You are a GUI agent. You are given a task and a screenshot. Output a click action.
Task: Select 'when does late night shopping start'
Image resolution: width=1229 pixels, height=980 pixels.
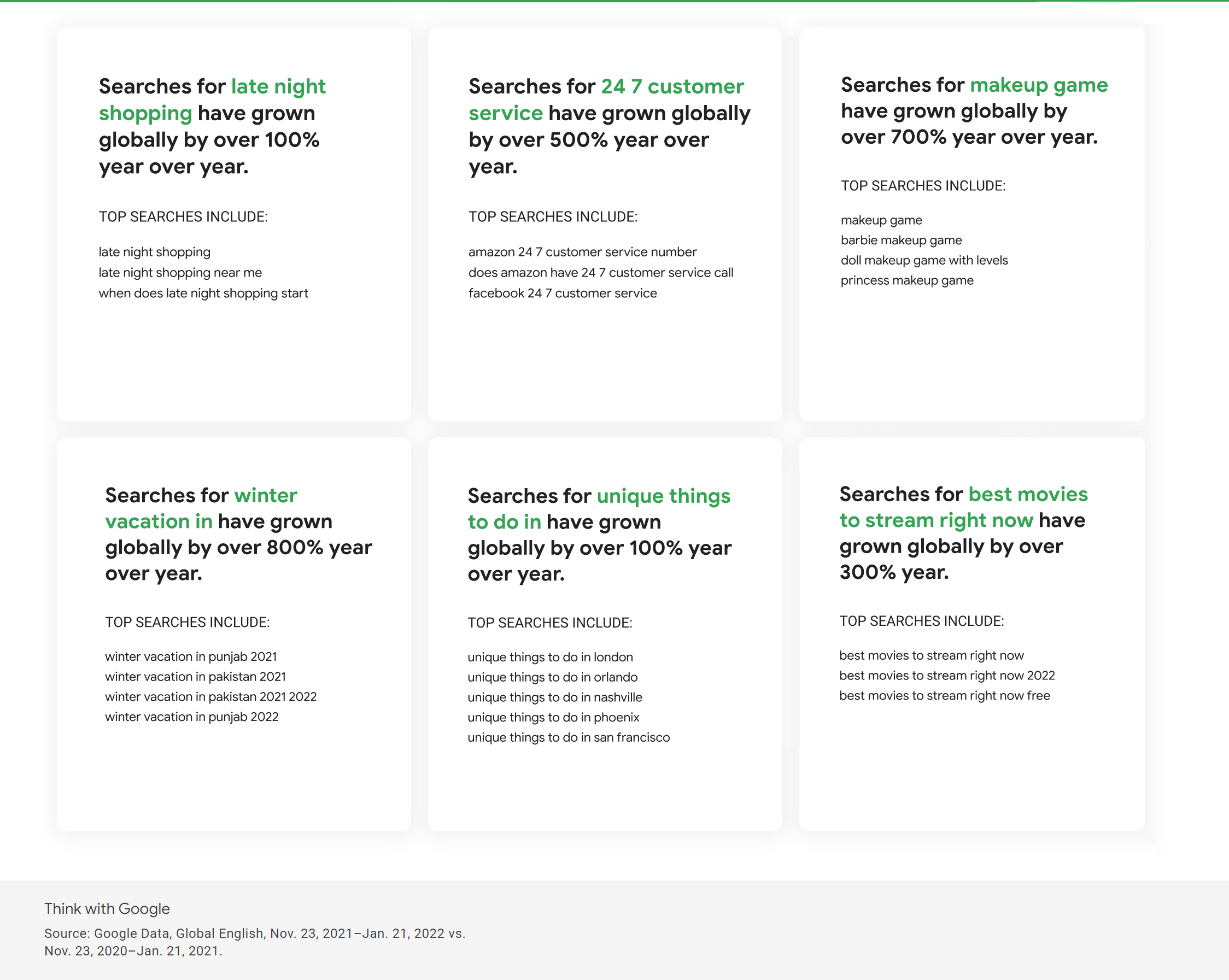[203, 293]
